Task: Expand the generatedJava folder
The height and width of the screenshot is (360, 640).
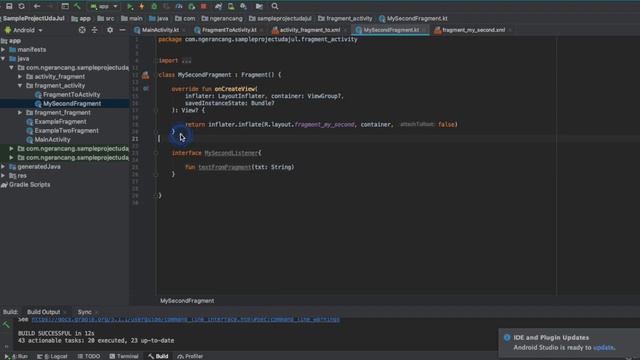Action: click(x=3, y=167)
